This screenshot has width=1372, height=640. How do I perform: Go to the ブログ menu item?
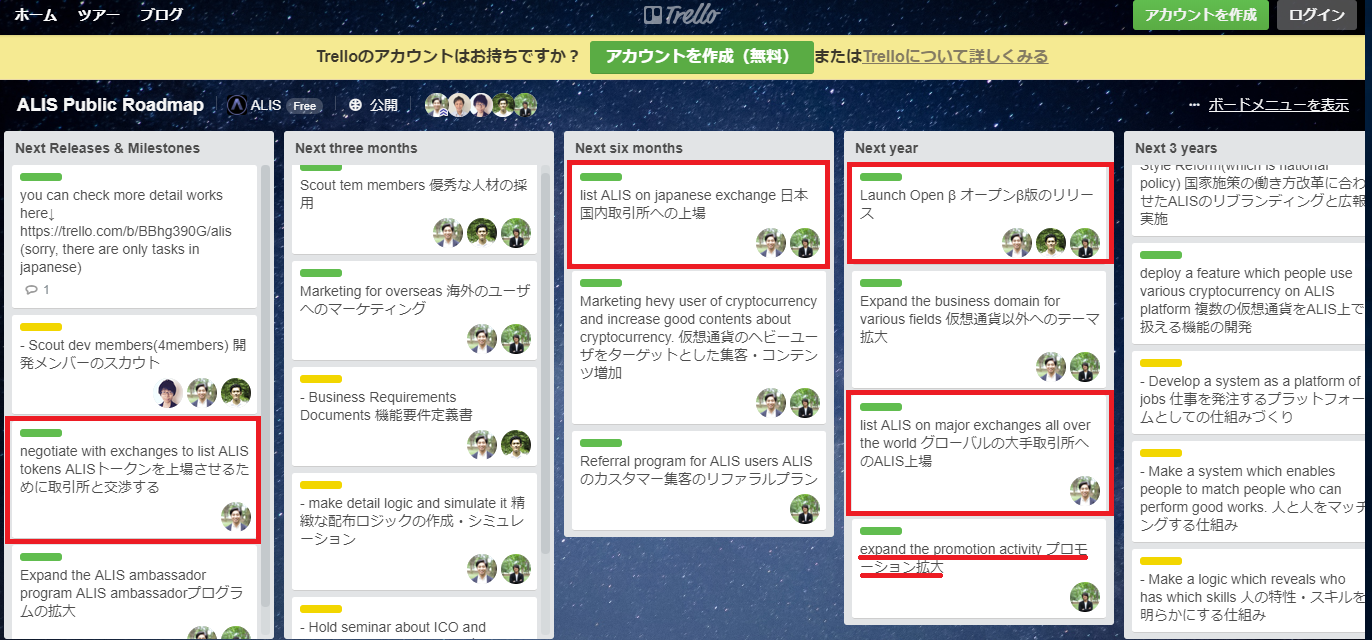[x=161, y=15]
